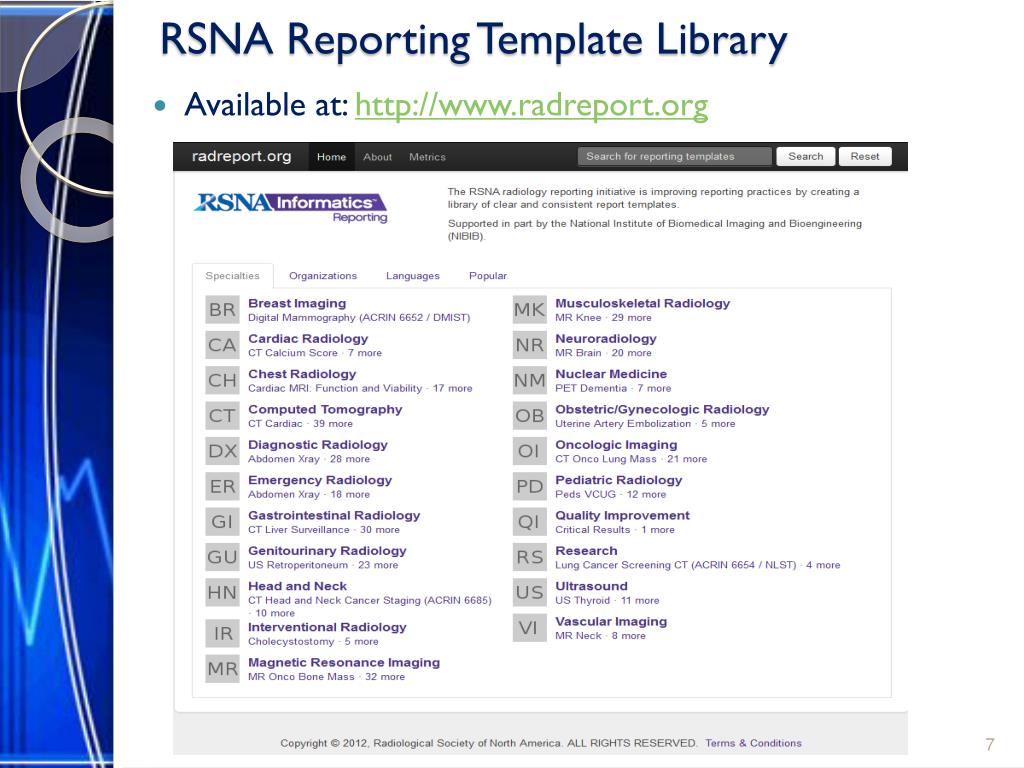Open the Oncologic Imaging heading link
Viewport: 1024px width, 768px height.
(x=616, y=444)
